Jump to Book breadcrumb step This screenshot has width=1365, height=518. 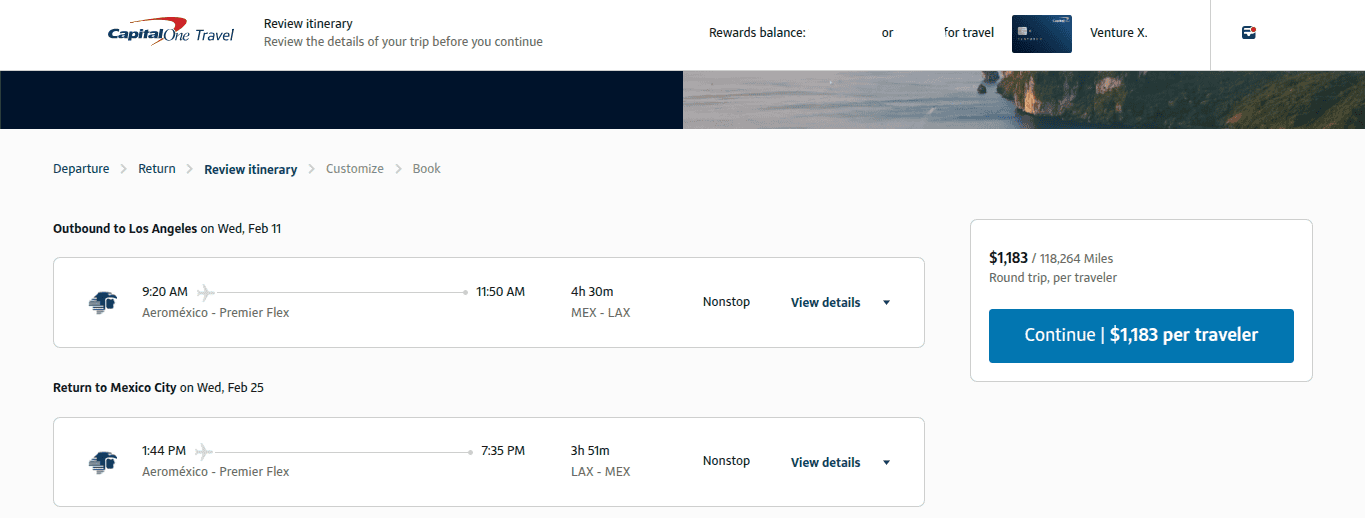point(427,169)
